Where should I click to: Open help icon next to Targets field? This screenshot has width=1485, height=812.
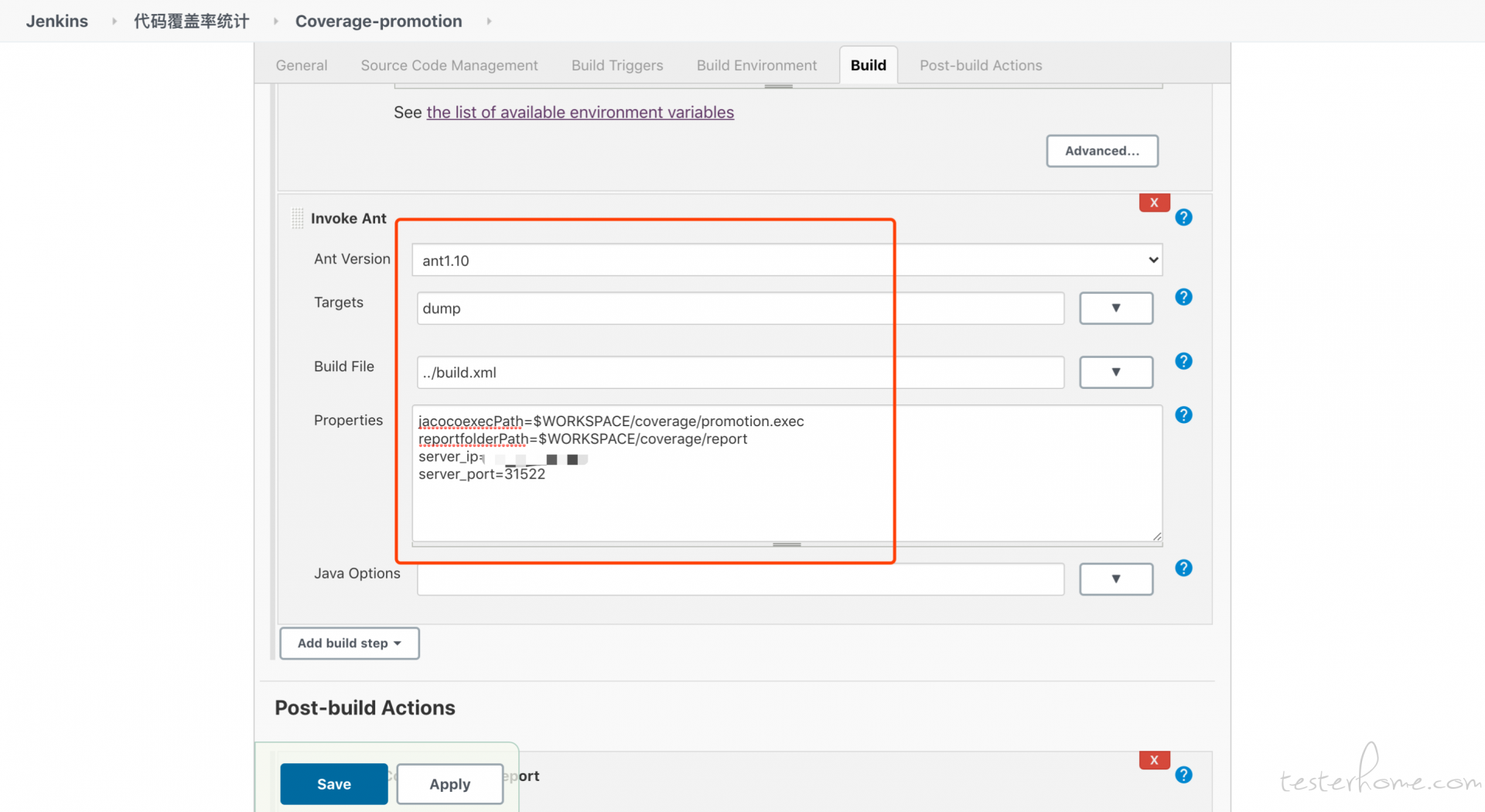click(1183, 297)
